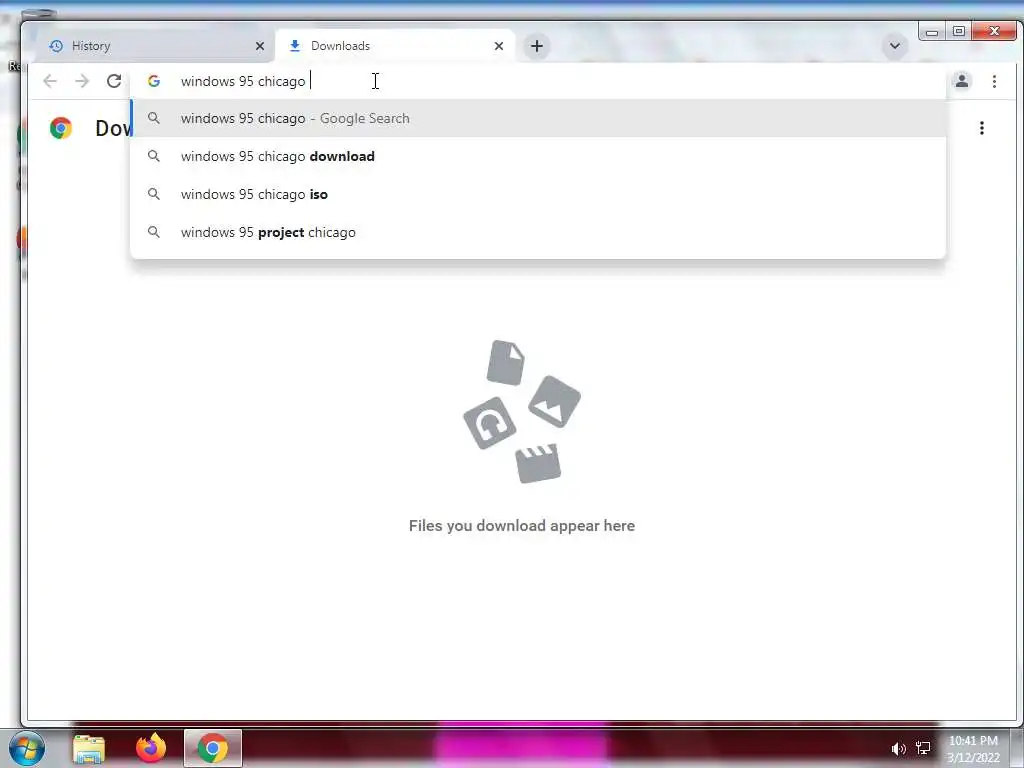The width and height of the screenshot is (1024, 768).
Task: Click the search icon beside 'project chicago' suggestion
Action: (153, 232)
